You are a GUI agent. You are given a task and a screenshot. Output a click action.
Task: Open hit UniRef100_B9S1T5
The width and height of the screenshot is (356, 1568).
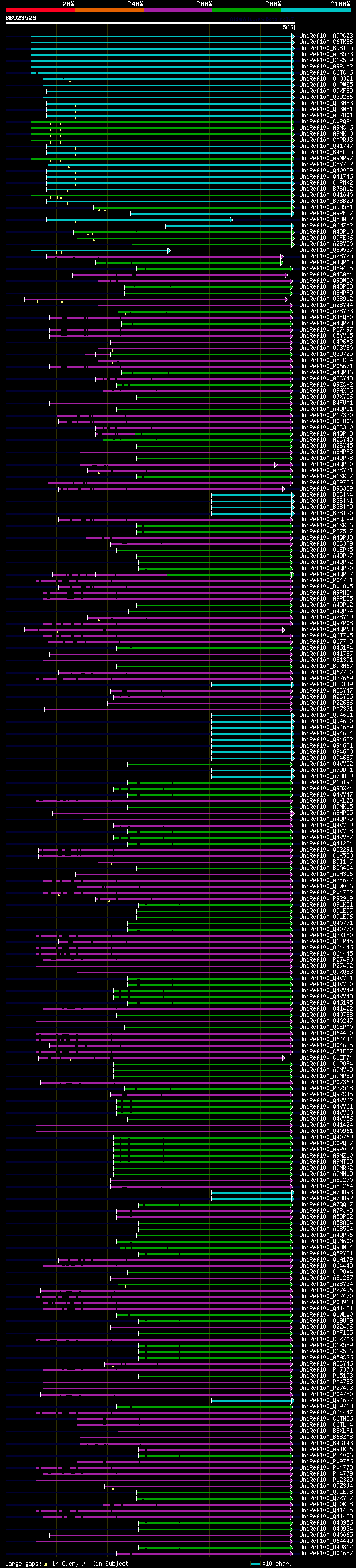click(326, 48)
